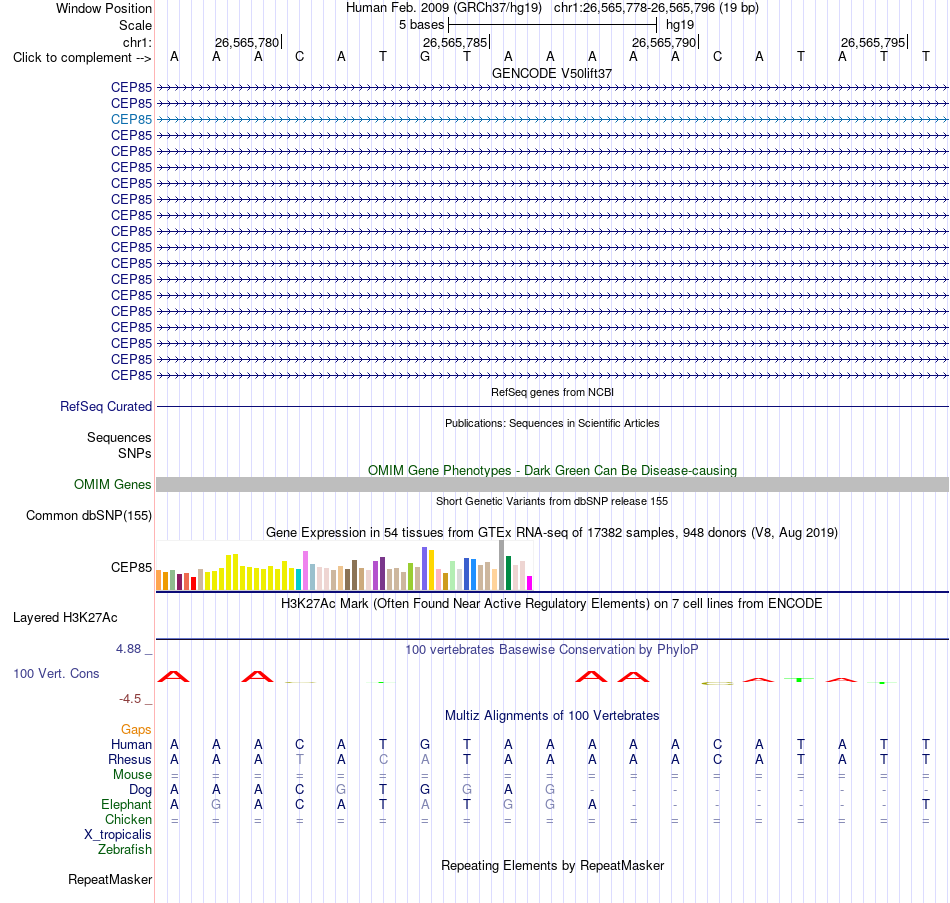This screenshot has height=903, width=950.
Task: Click the Human Feb. 2009 (GRCh37/hg19) title
Action: point(443,8)
